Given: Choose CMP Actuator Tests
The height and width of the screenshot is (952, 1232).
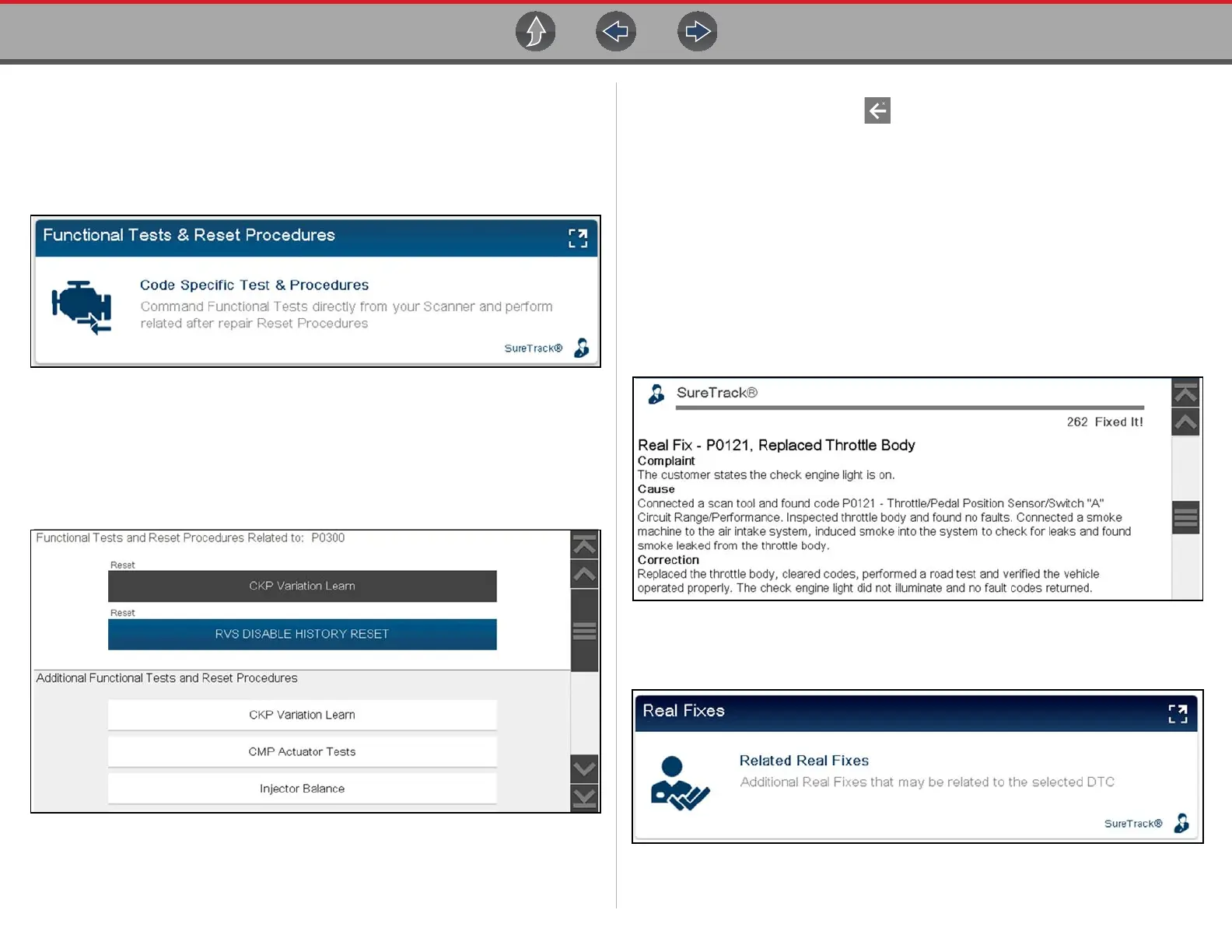Looking at the screenshot, I should pyautogui.click(x=302, y=751).
